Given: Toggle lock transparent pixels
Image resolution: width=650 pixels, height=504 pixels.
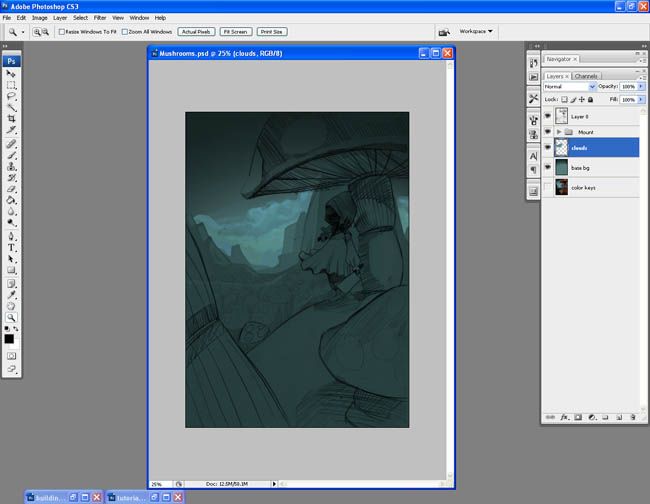Looking at the screenshot, I should pos(564,99).
